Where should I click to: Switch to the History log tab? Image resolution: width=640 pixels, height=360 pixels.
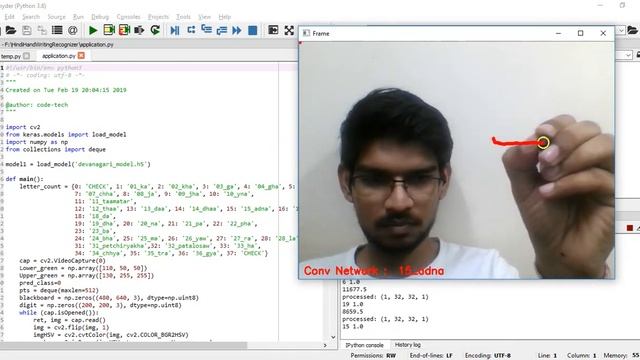(408, 345)
